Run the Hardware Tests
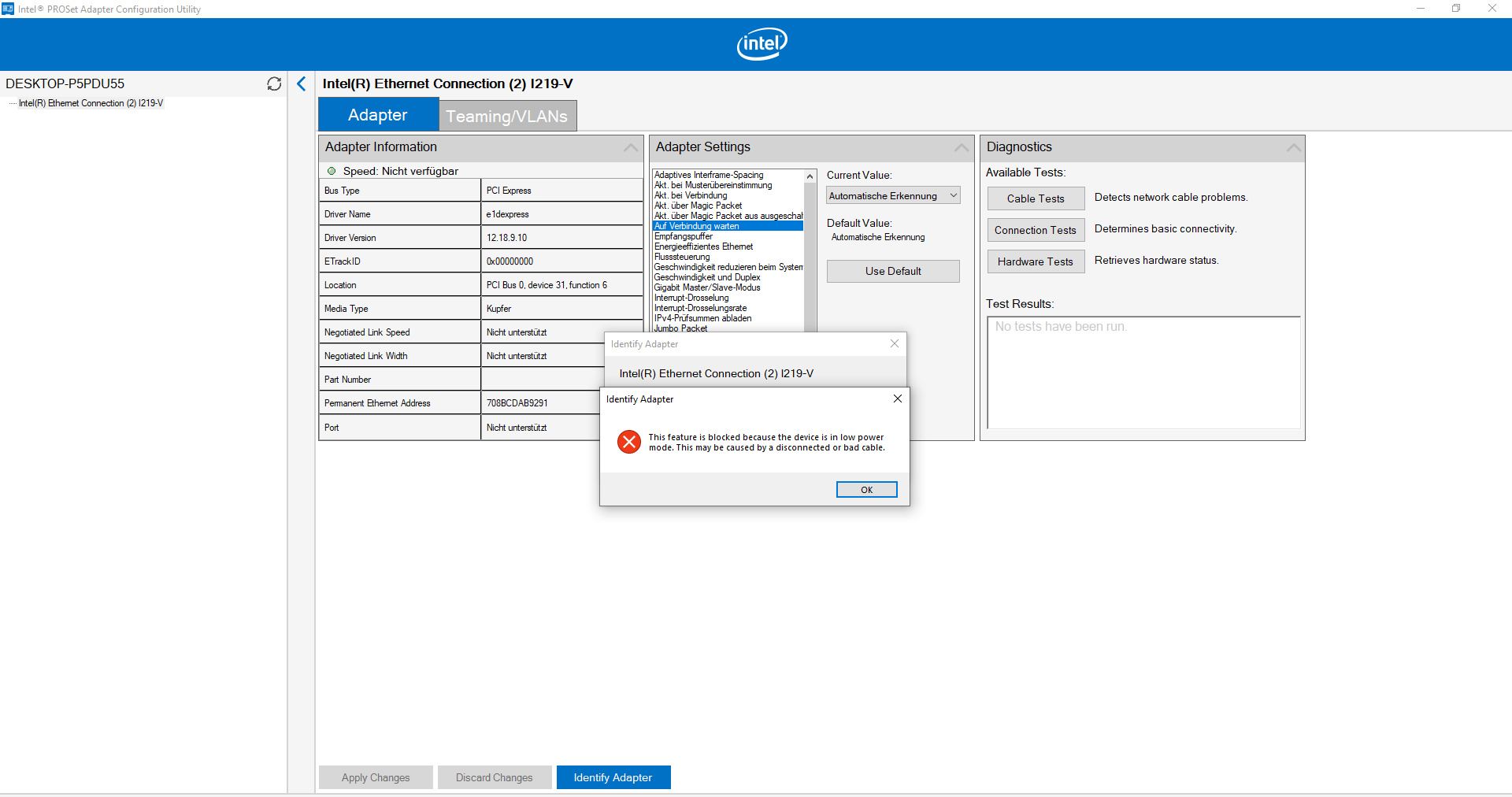 pos(1036,261)
